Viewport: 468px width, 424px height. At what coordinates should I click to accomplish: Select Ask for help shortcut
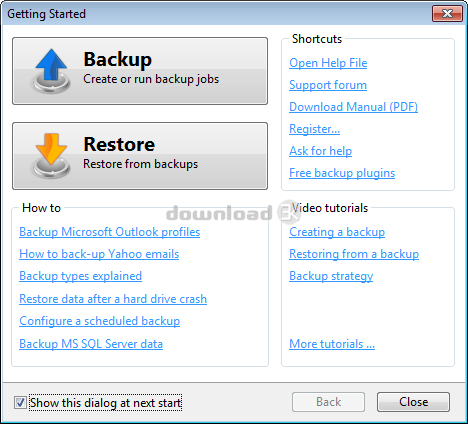[320, 151]
